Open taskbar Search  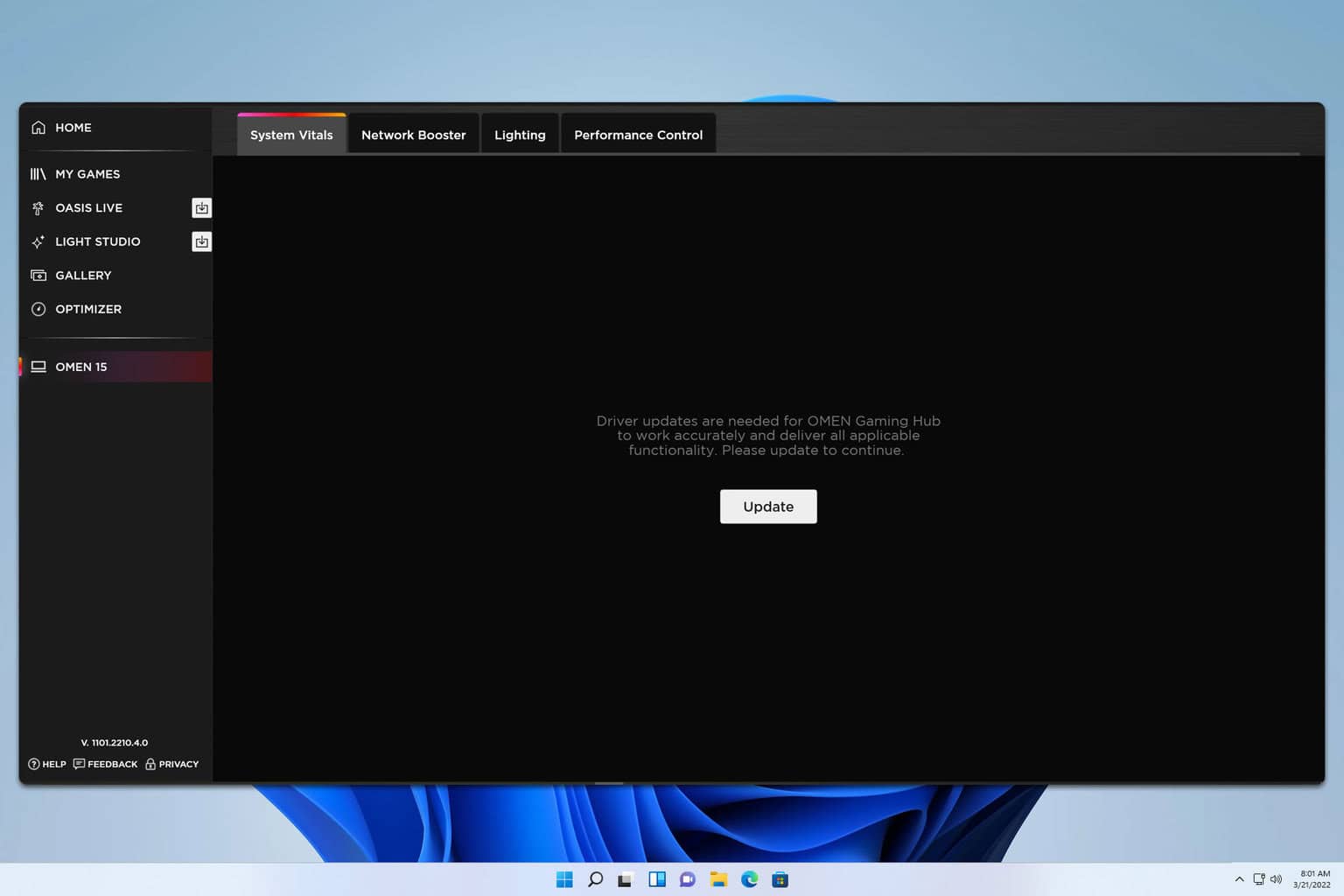click(595, 879)
